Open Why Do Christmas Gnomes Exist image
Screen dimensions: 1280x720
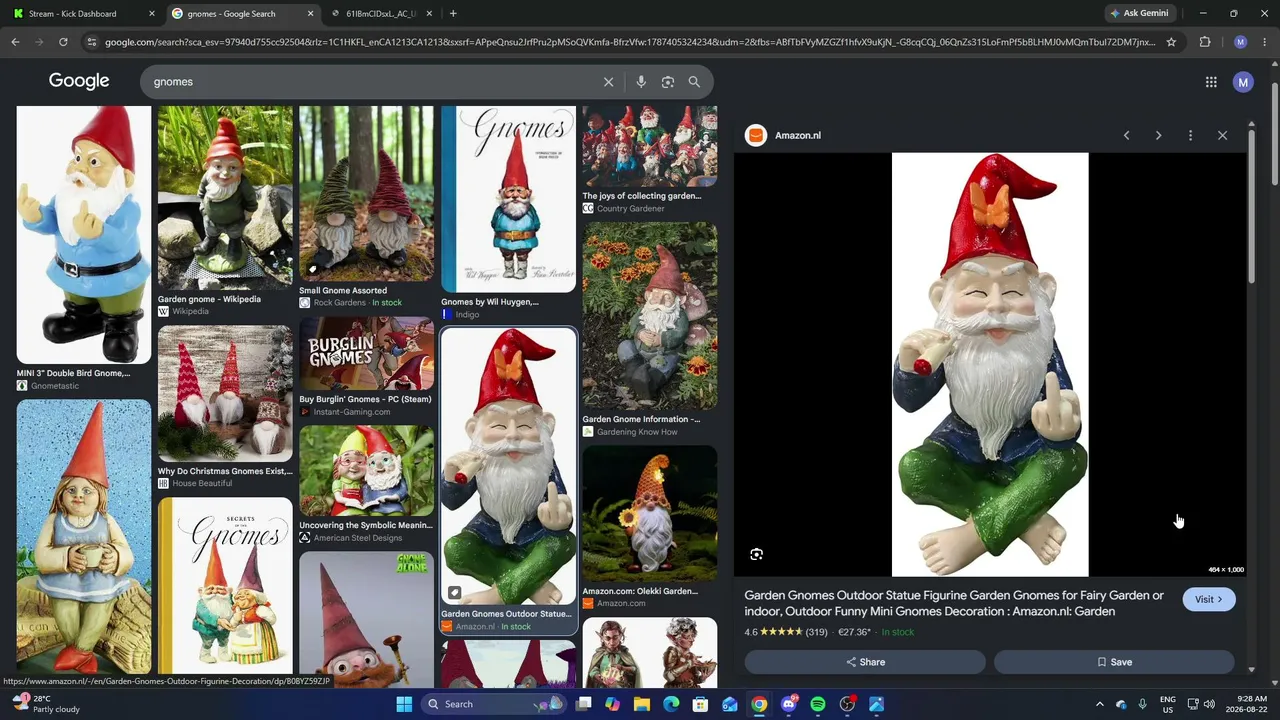click(225, 393)
